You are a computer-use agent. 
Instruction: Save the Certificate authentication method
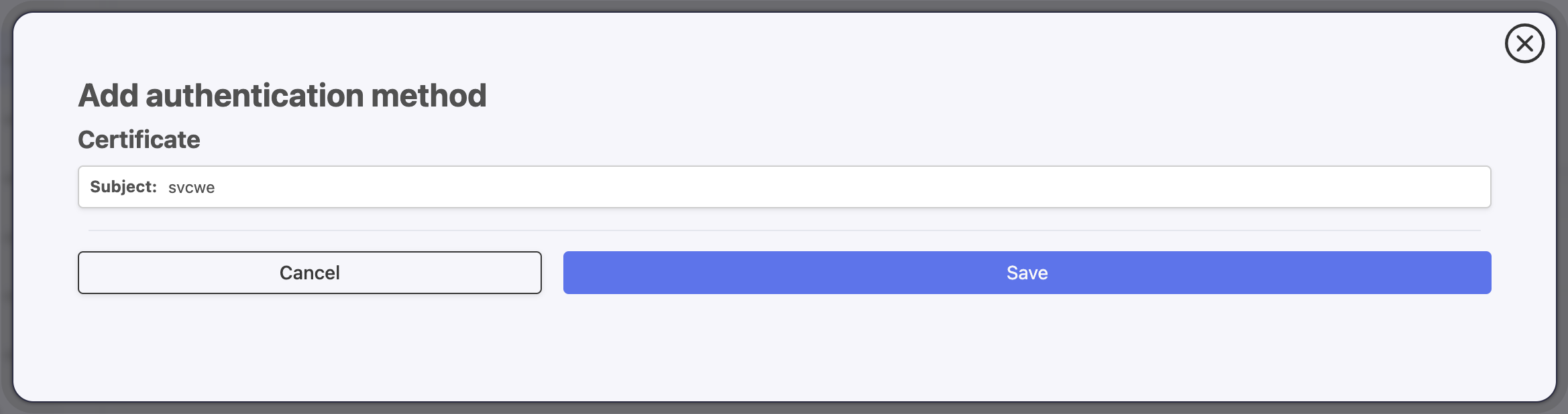(x=1026, y=272)
